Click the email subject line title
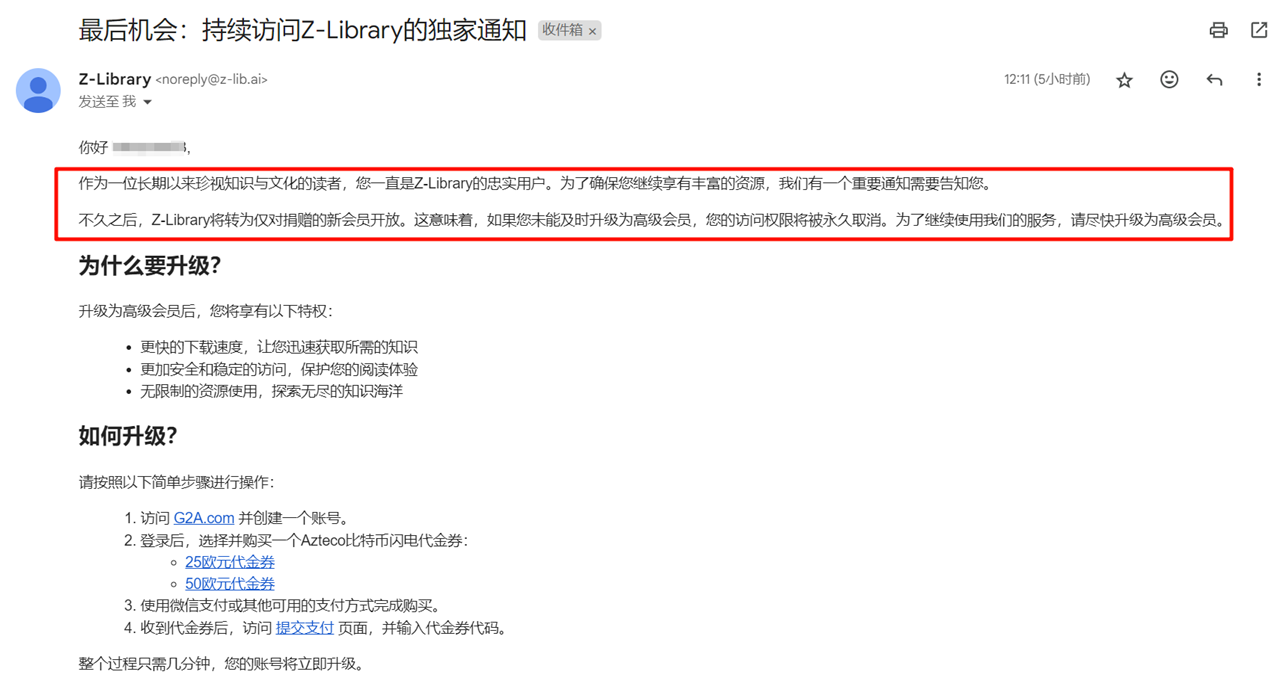1280x680 pixels. [x=302, y=30]
